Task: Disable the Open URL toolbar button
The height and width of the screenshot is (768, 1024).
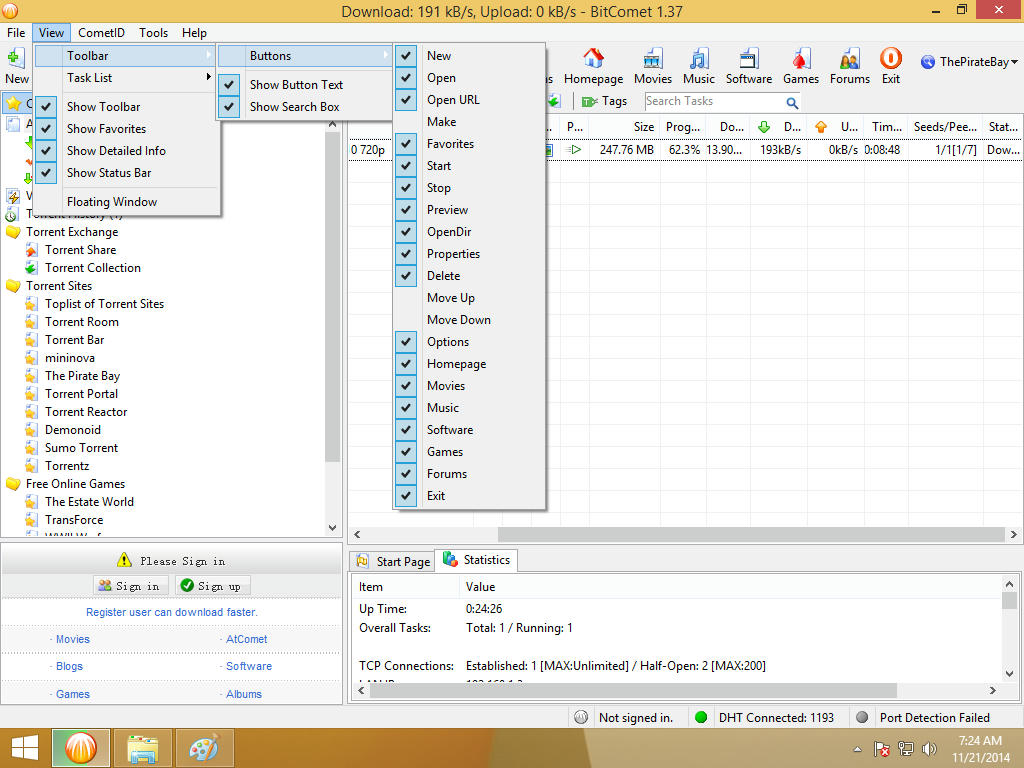Action: (469, 100)
